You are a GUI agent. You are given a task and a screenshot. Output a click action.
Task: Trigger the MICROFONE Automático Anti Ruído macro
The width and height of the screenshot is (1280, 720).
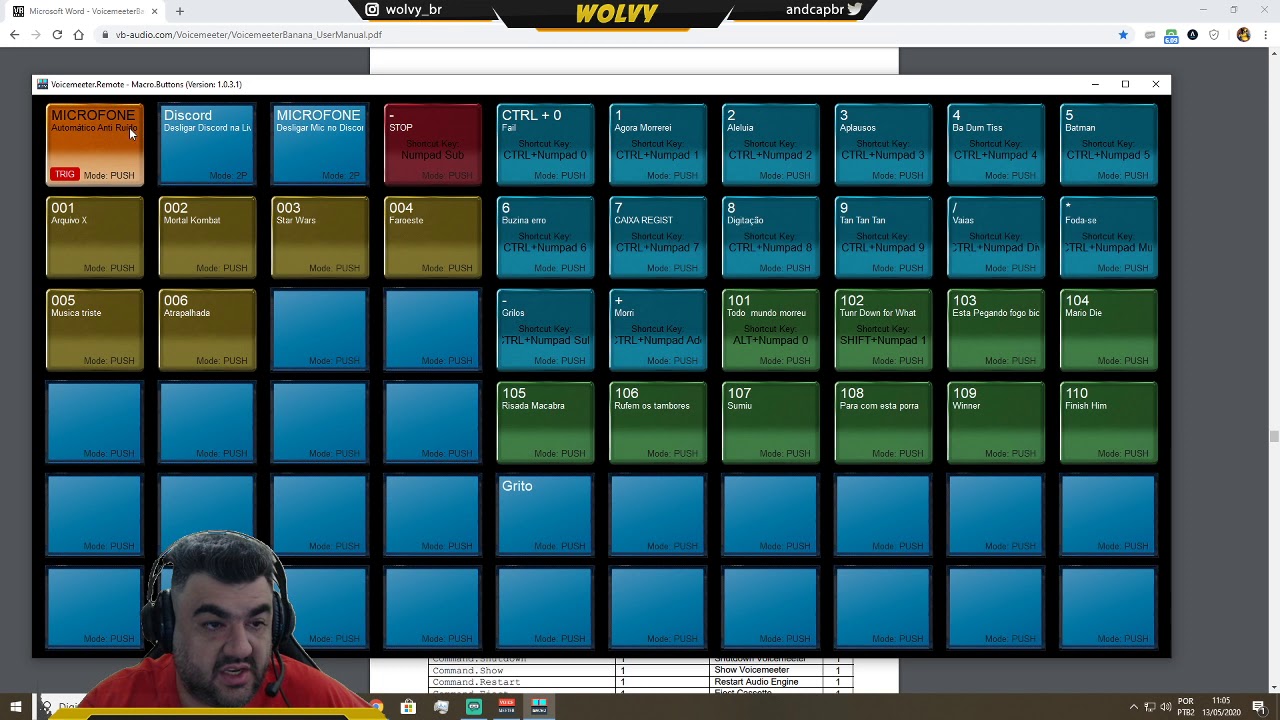coord(95,144)
